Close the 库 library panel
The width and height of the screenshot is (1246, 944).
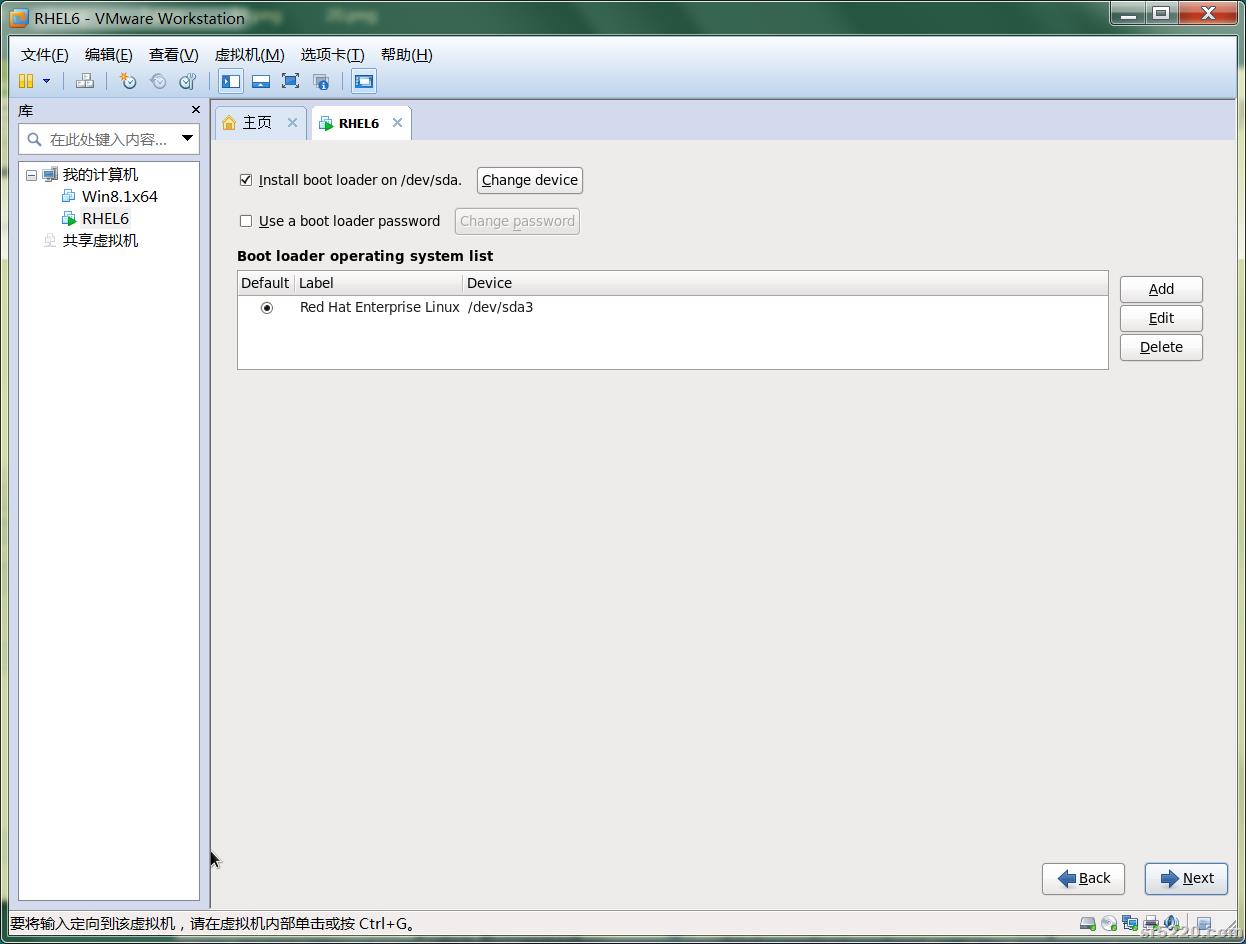click(x=195, y=110)
